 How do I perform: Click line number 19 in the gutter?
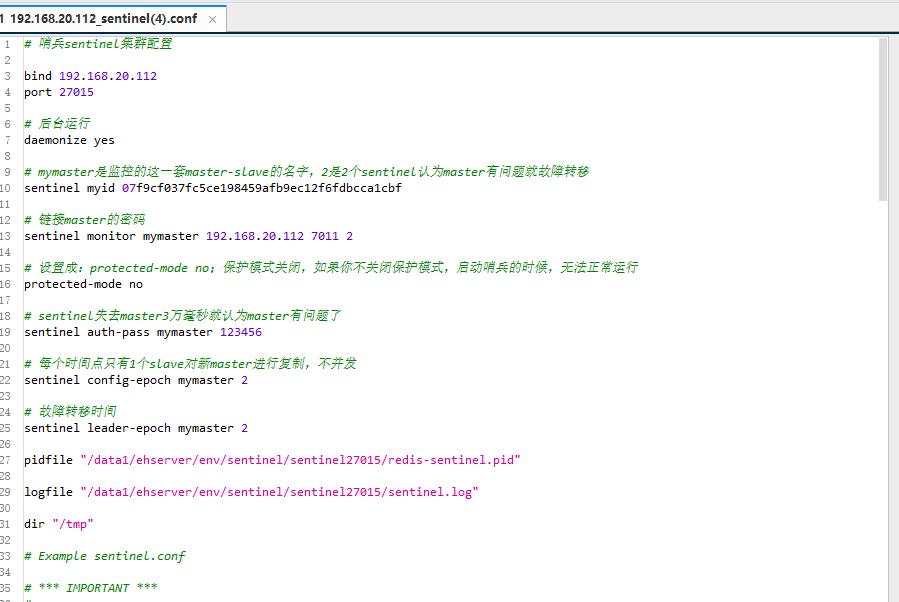[8, 331]
